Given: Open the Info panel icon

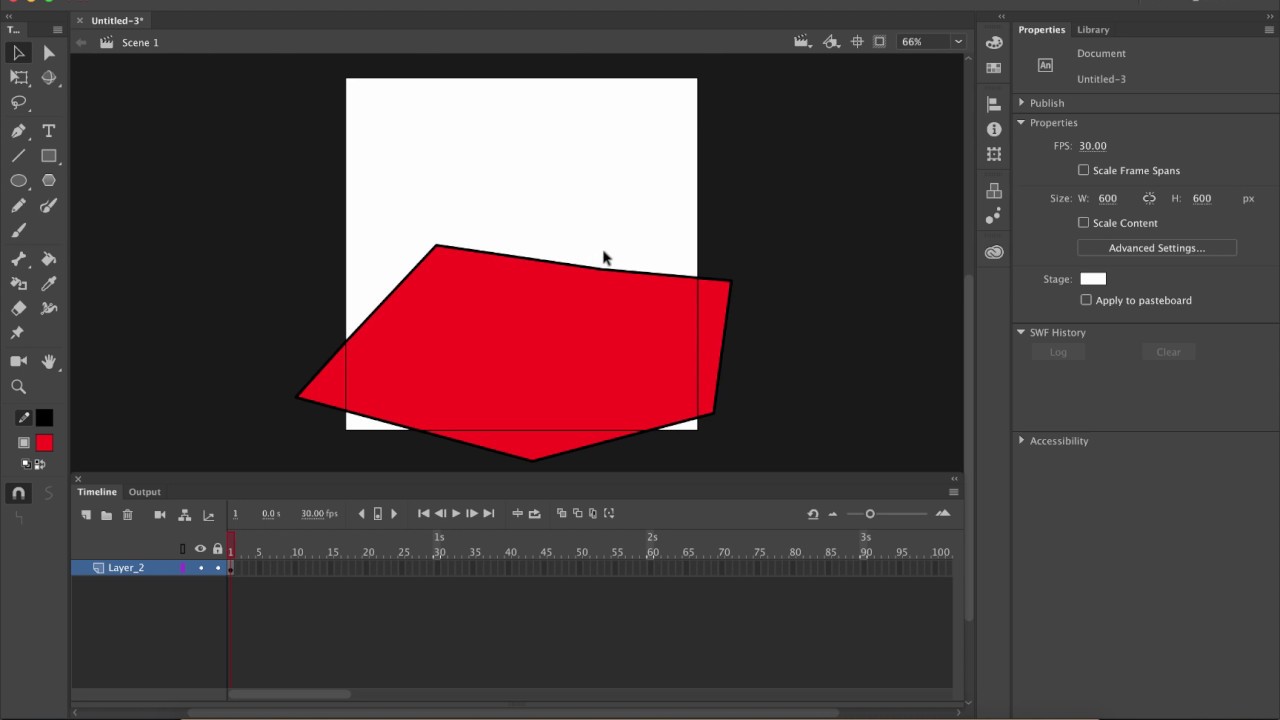Looking at the screenshot, I should [994, 129].
